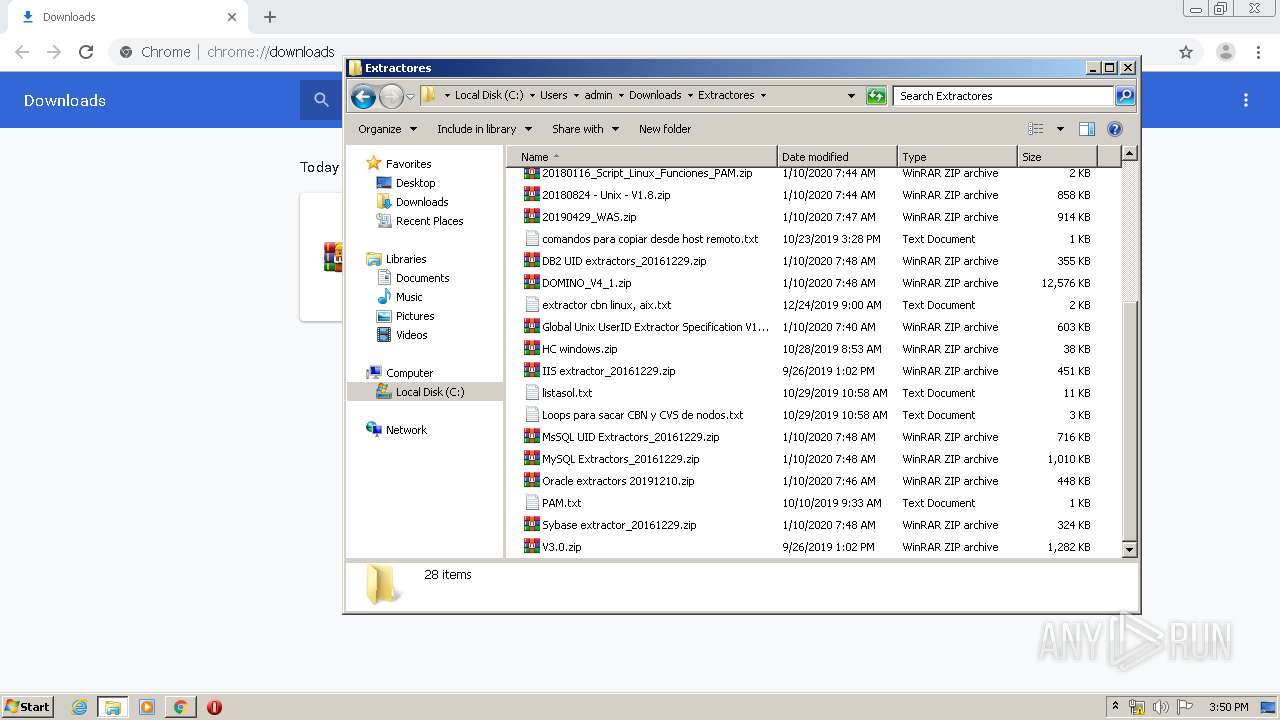1280x720 pixels.
Task: Open the Share with menu
Action: (x=586, y=129)
